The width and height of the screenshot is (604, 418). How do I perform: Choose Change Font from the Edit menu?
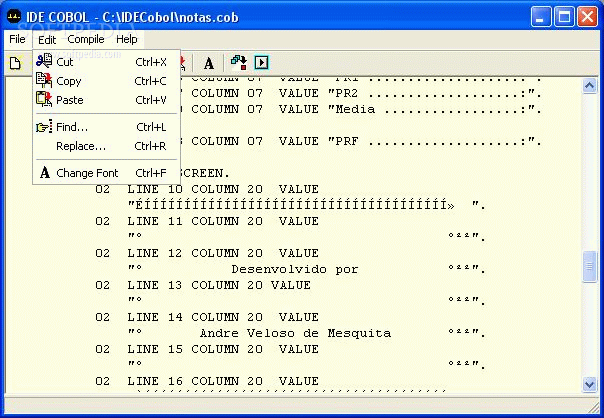(x=106, y=173)
